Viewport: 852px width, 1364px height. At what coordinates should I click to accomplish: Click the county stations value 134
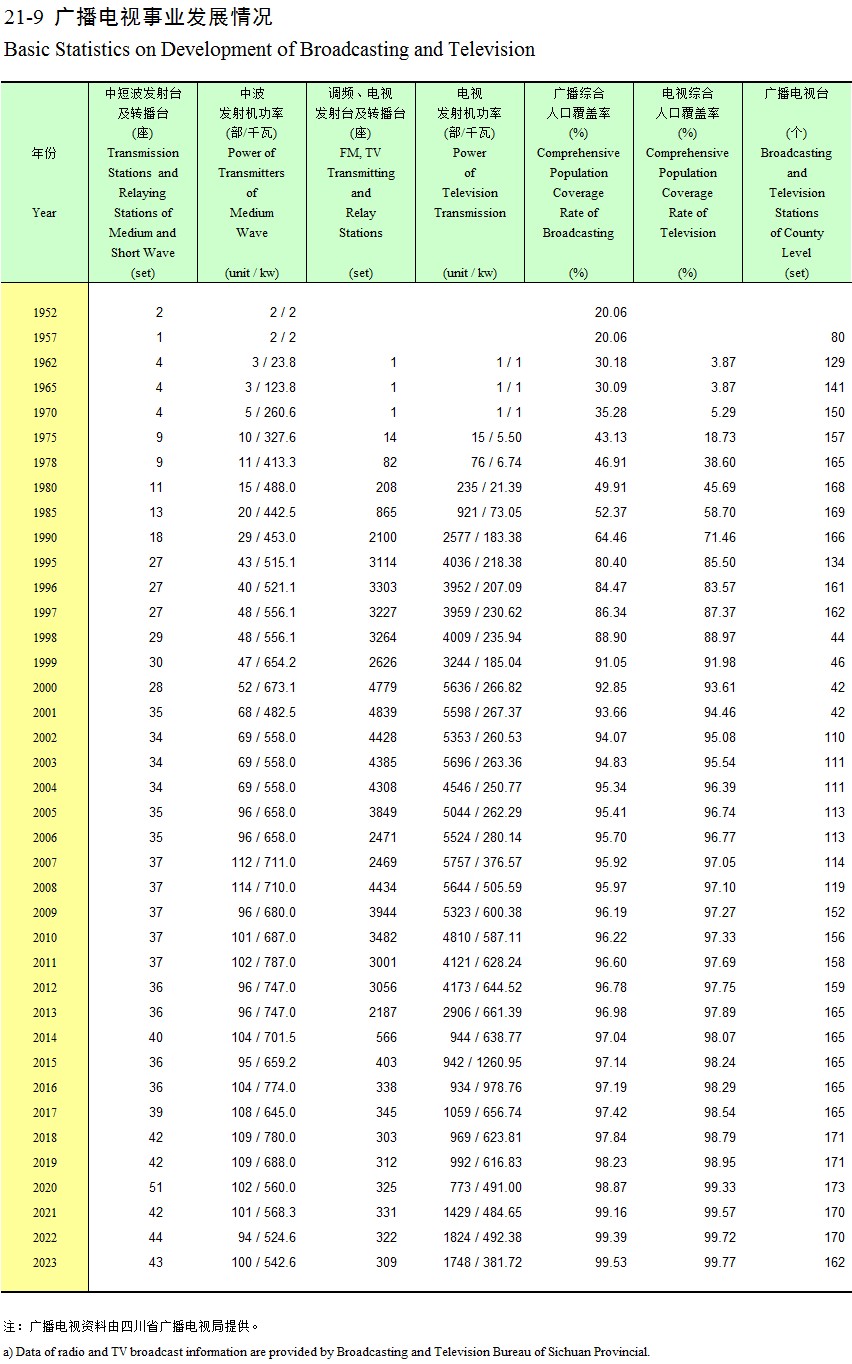(834, 563)
